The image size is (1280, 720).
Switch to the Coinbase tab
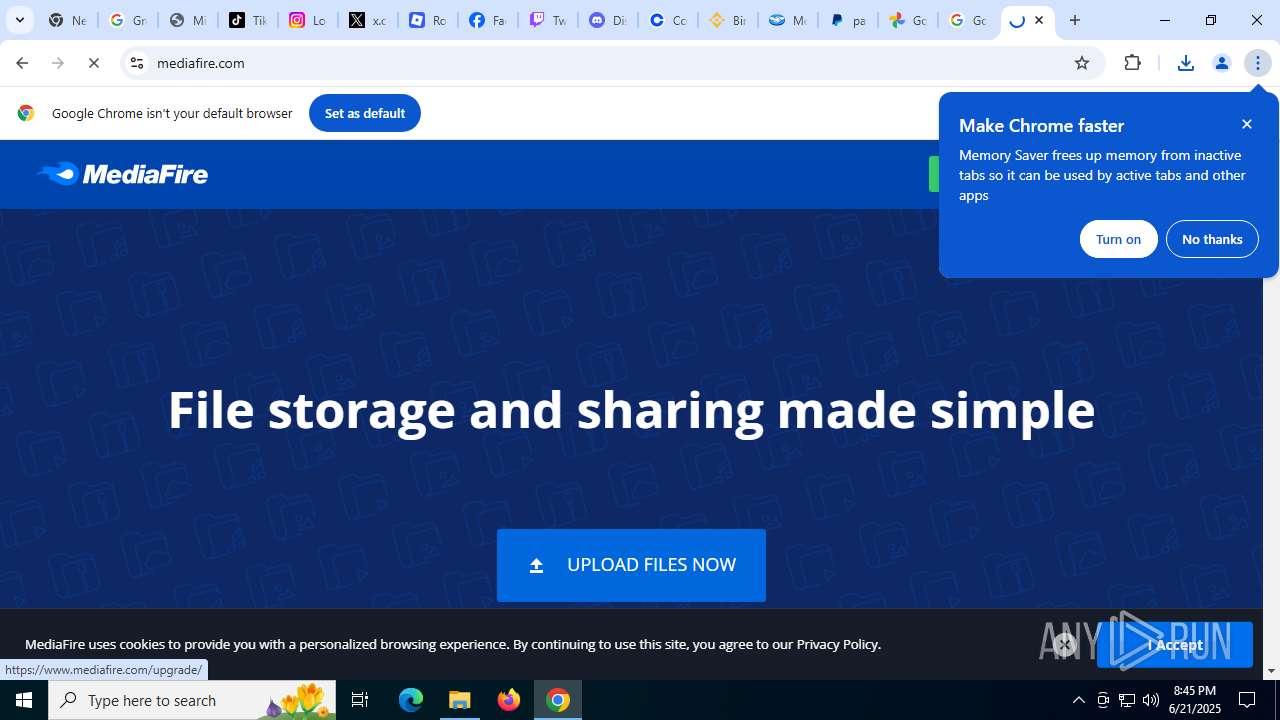click(x=667, y=20)
